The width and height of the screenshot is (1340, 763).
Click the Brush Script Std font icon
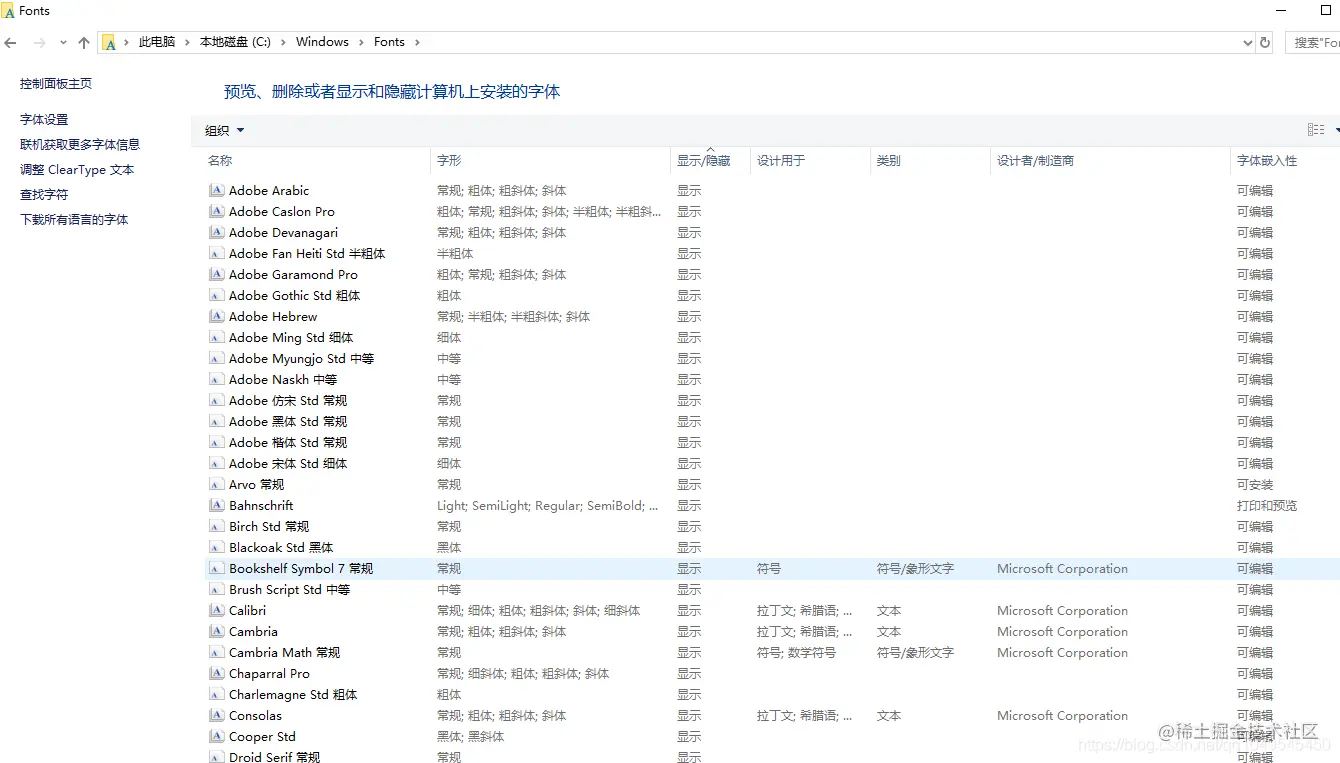[x=216, y=589]
